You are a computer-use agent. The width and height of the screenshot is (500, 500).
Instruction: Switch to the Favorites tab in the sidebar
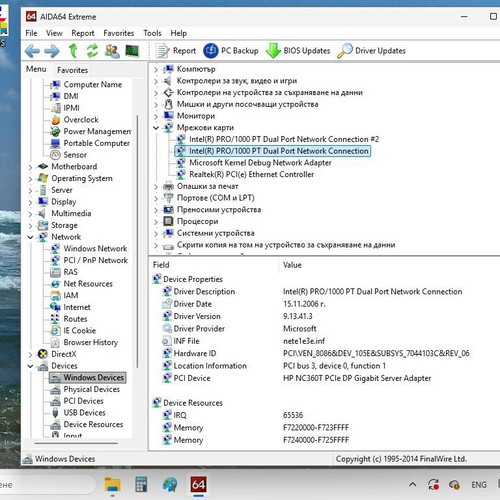(72, 70)
